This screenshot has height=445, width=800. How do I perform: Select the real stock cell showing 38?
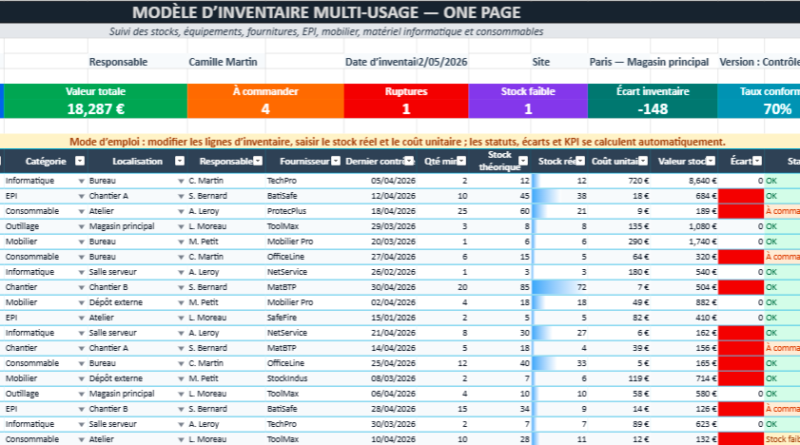(560, 196)
